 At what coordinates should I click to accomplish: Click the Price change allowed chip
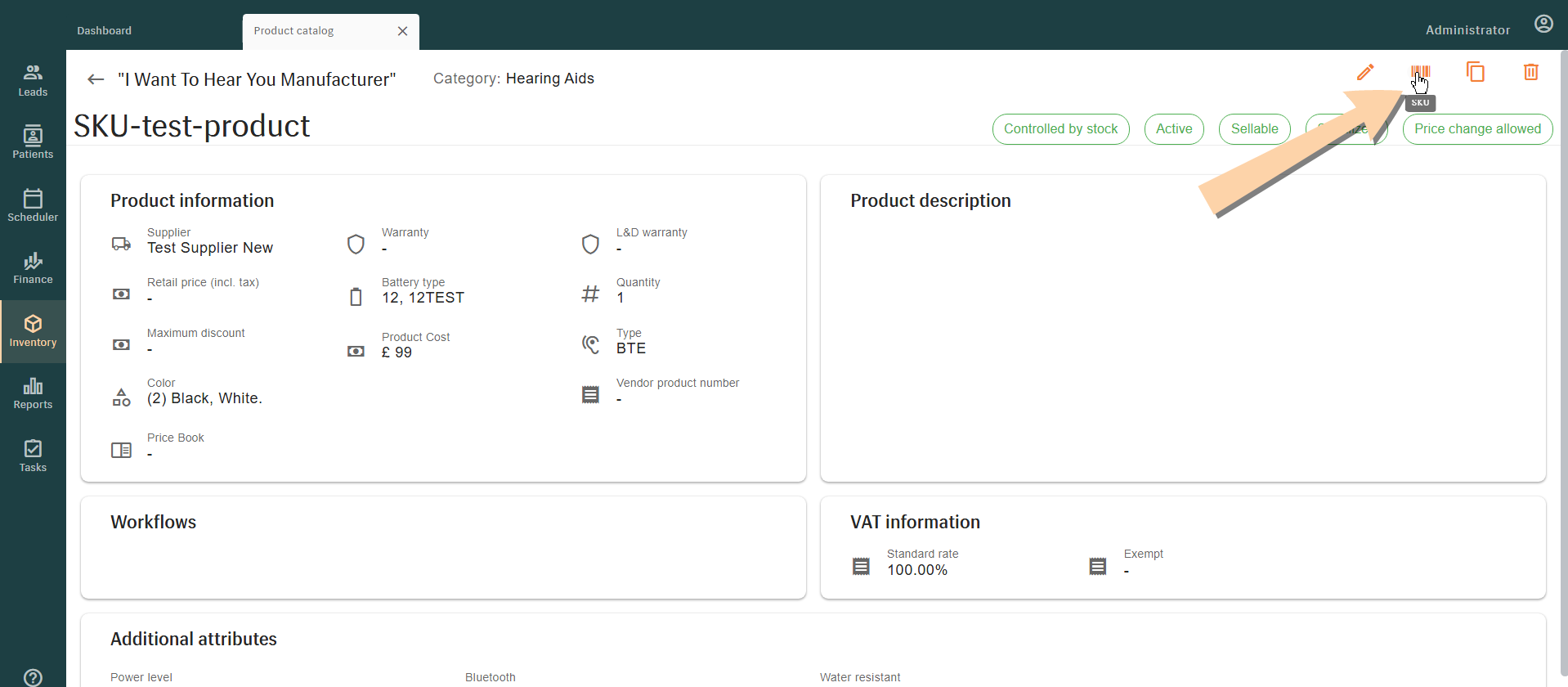click(x=1477, y=129)
